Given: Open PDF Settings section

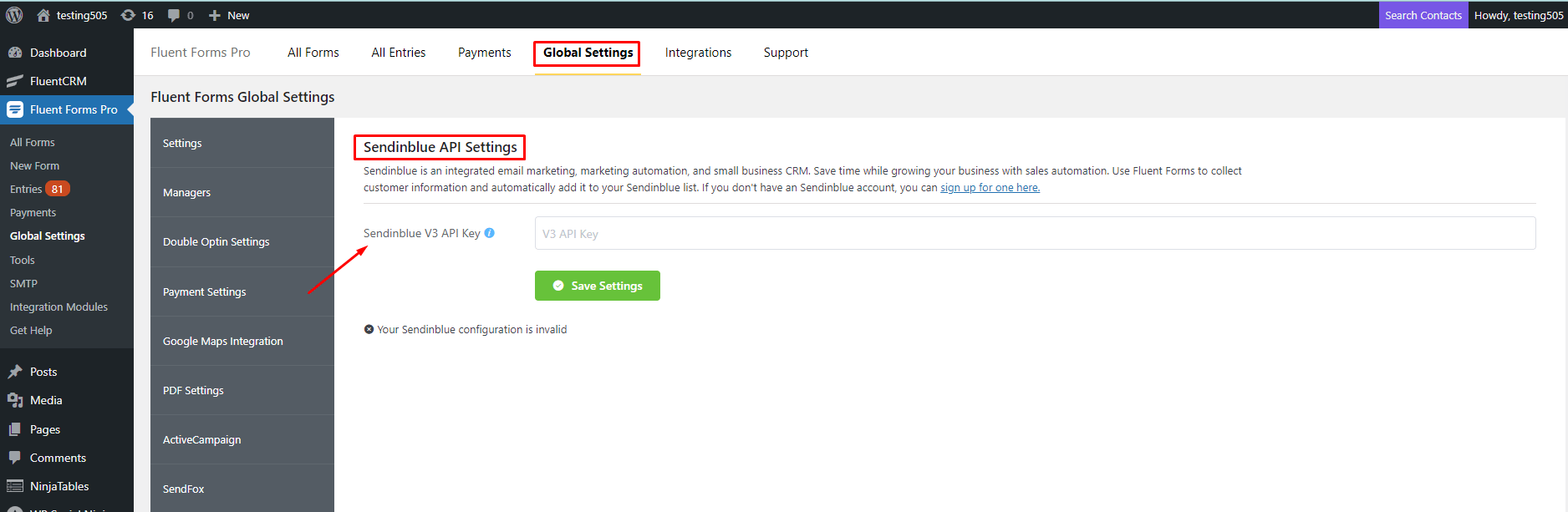Looking at the screenshot, I should 242,390.
